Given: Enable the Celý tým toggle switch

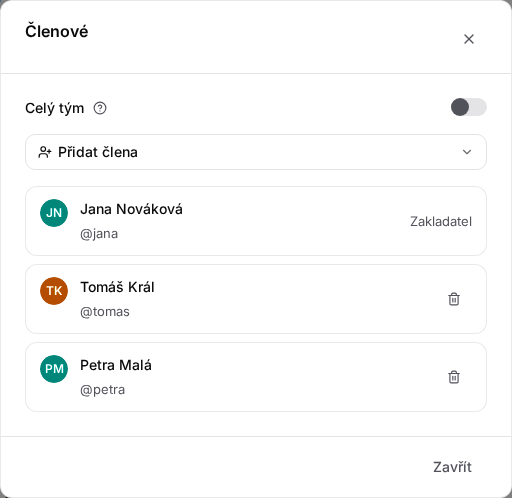Looking at the screenshot, I should click(469, 107).
